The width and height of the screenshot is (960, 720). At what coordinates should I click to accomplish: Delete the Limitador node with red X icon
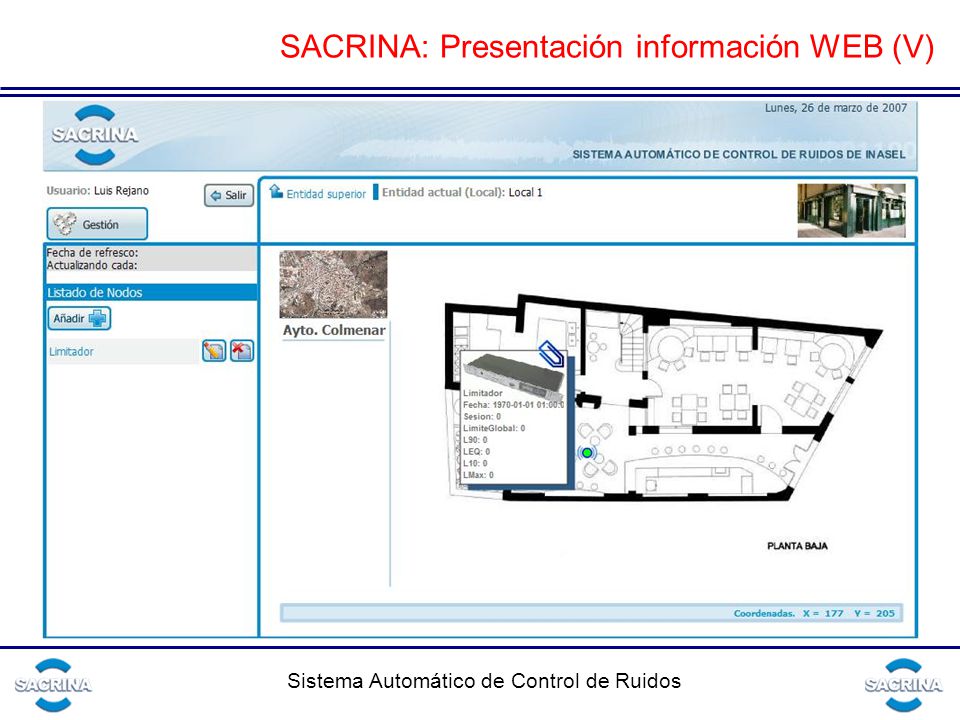point(242,351)
